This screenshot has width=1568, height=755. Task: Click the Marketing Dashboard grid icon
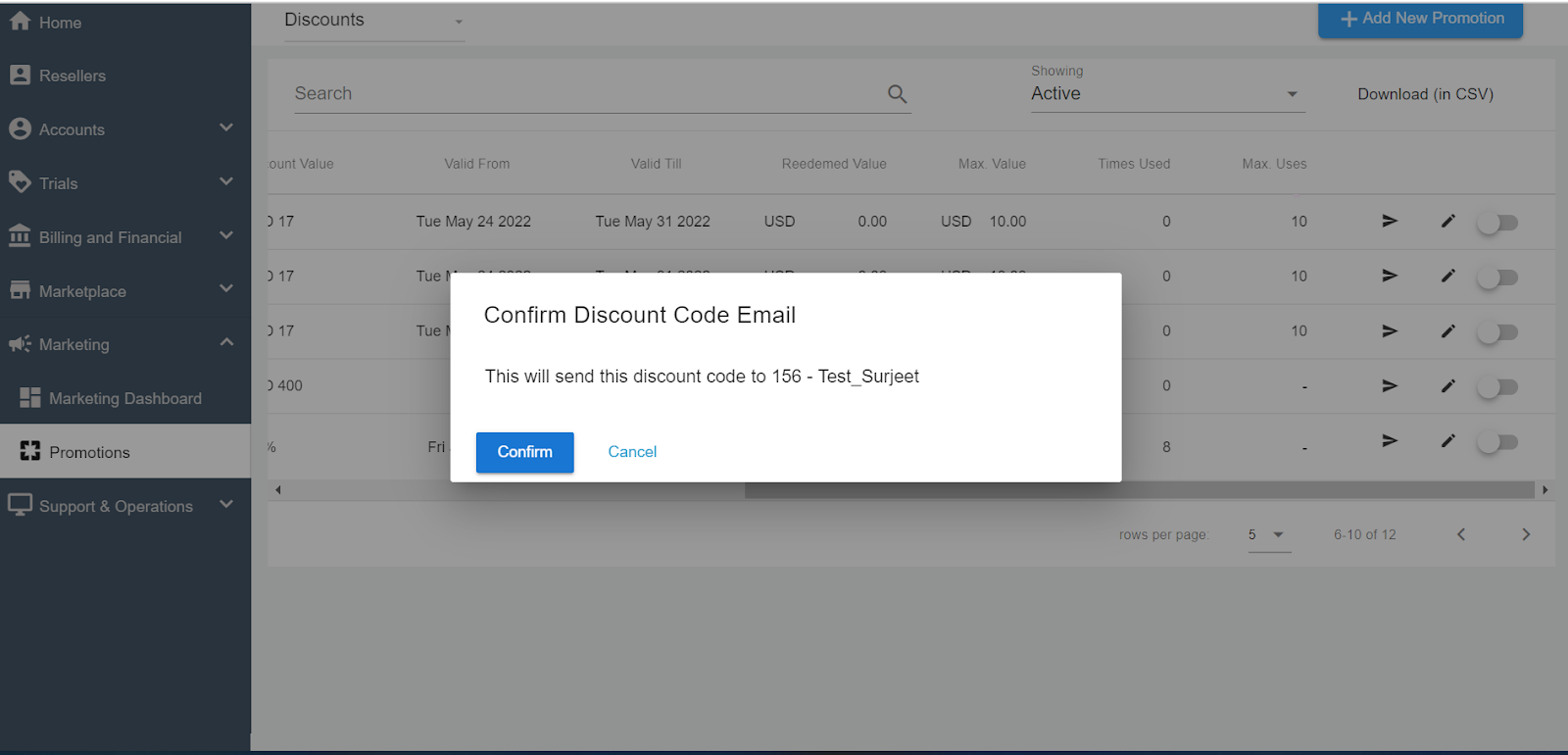tap(30, 397)
